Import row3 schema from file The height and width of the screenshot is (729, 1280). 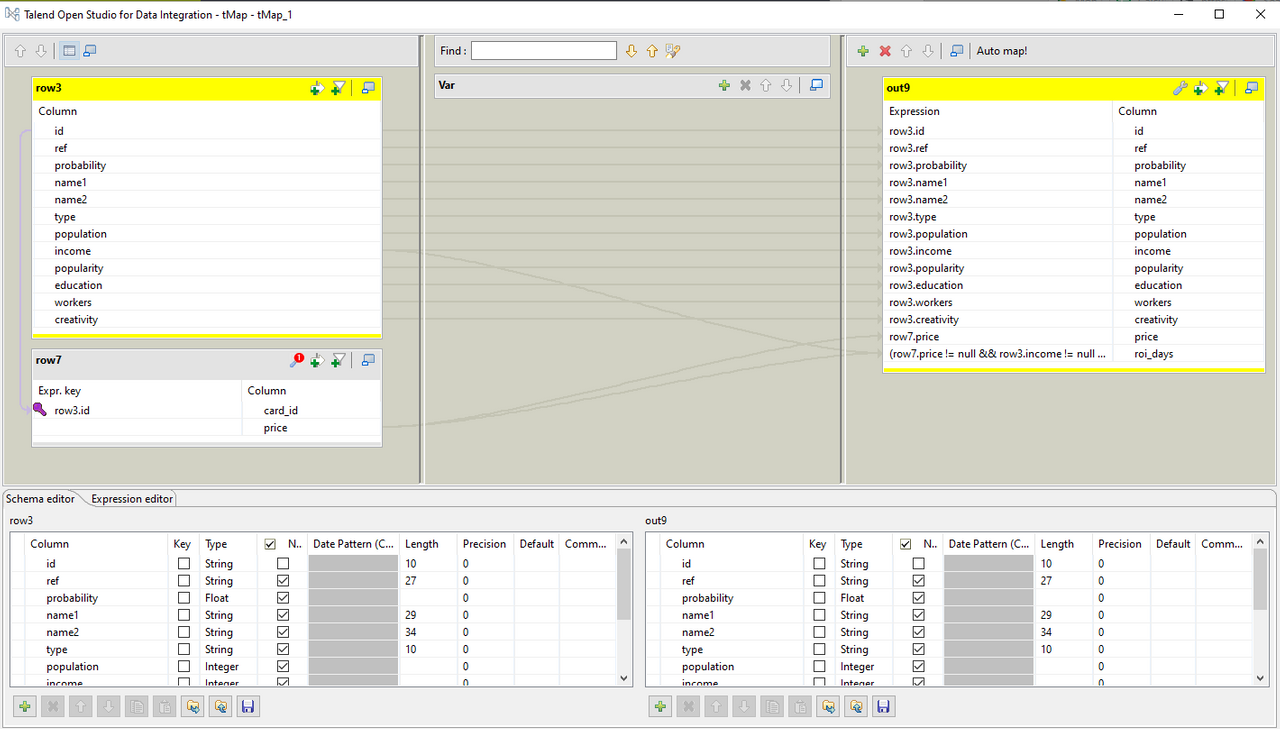tap(193, 707)
